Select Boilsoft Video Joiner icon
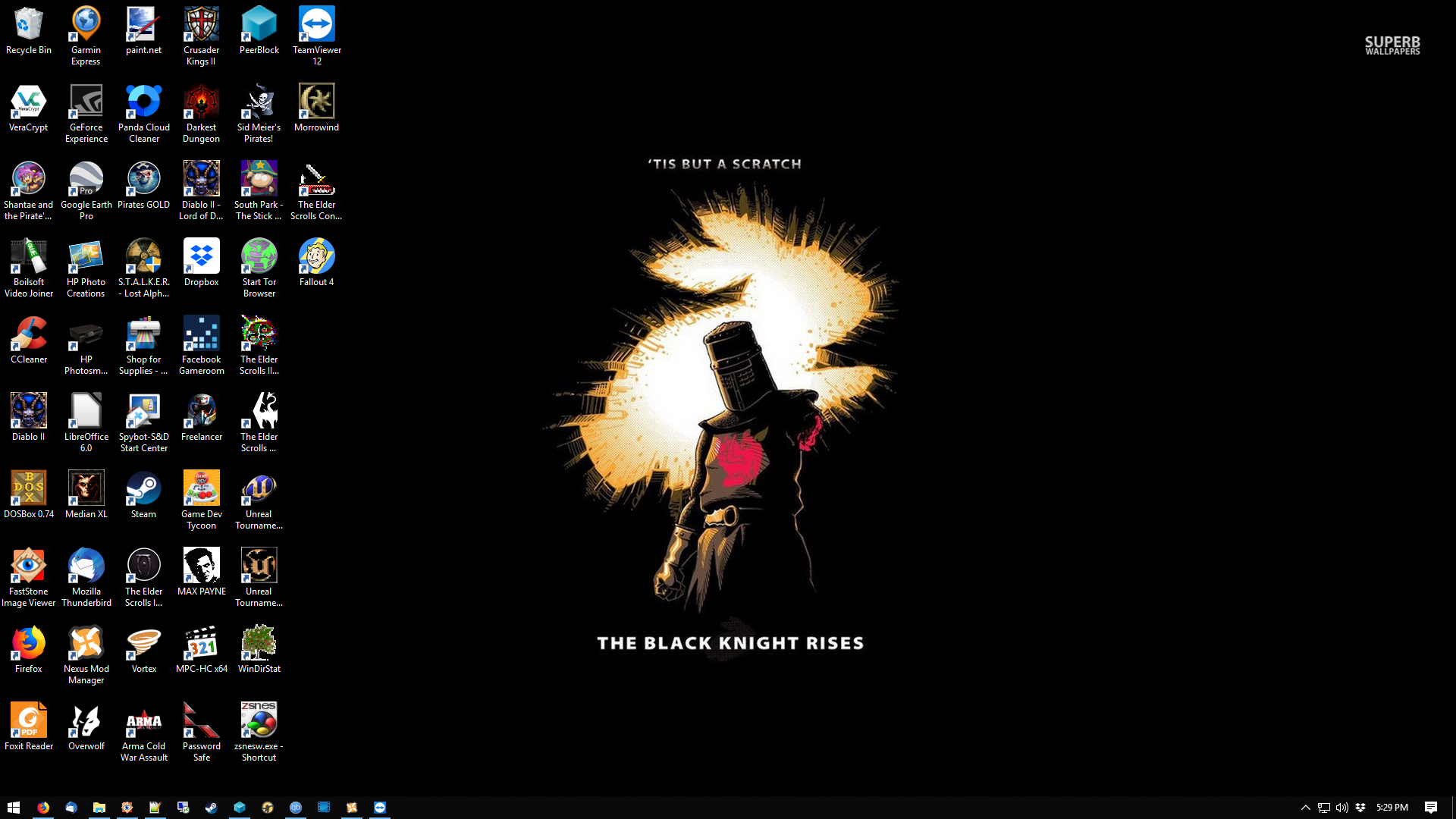 [x=29, y=268]
